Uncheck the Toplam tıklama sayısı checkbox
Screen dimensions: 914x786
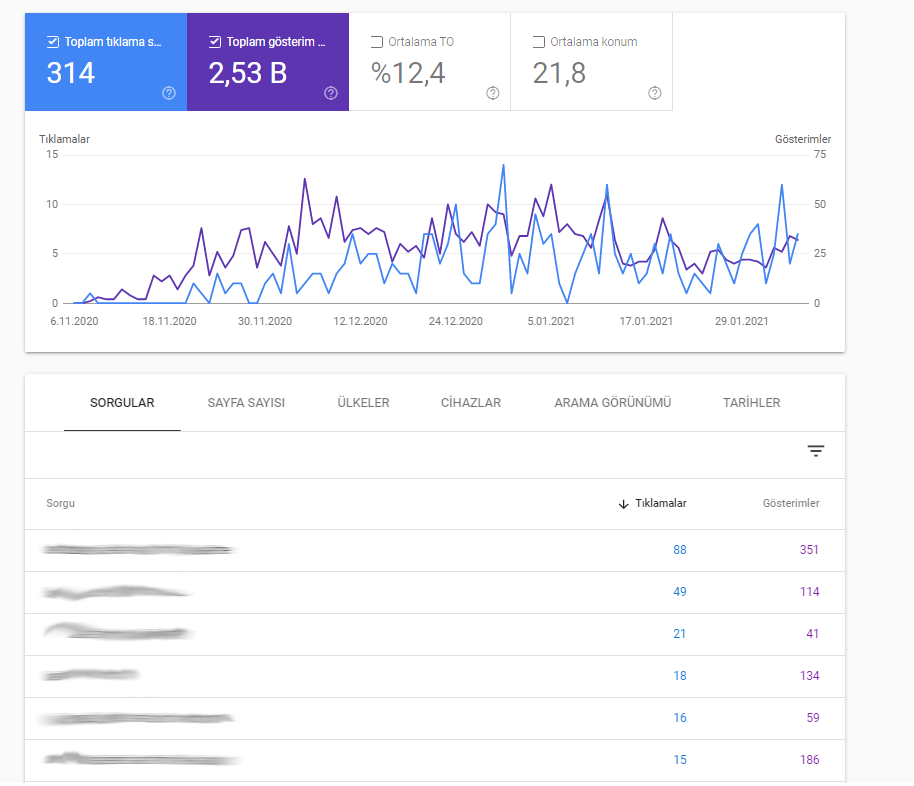click(53, 42)
